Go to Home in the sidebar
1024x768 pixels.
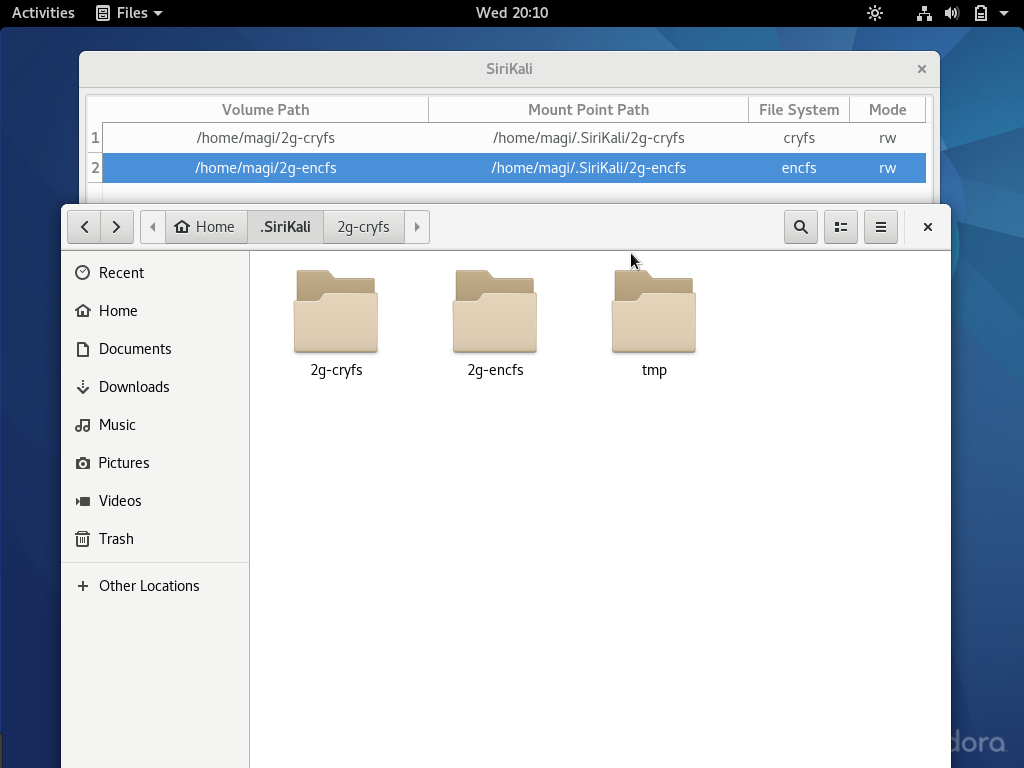coord(155,311)
